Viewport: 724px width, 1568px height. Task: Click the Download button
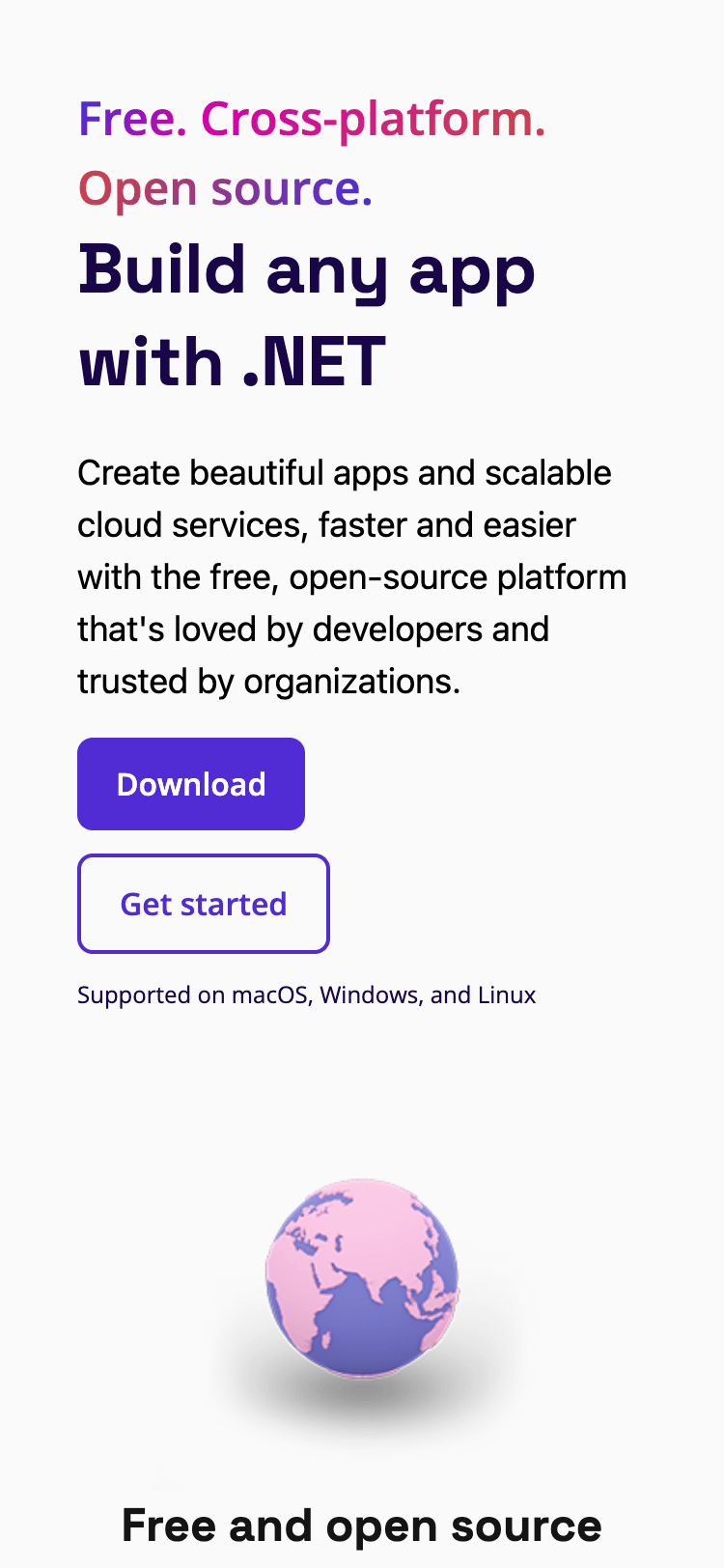[191, 784]
